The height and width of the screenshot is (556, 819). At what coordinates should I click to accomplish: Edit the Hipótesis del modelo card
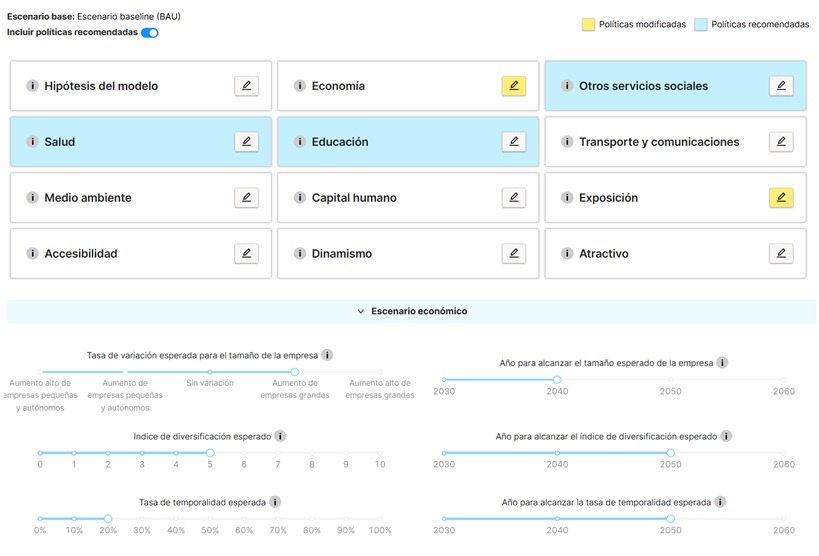(246, 86)
